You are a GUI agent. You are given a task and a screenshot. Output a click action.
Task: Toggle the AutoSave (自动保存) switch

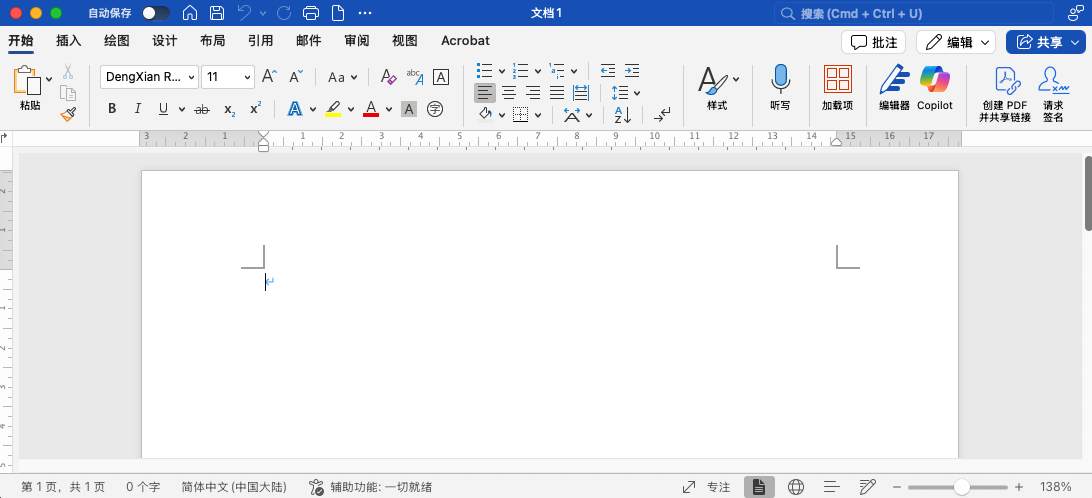coord(155,13)
